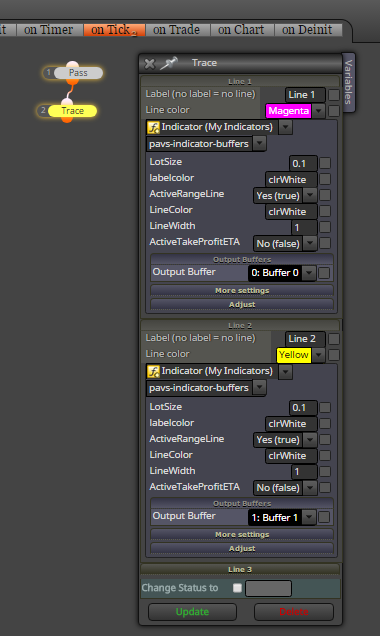Switch to the on Tick tab

[114, 30]
